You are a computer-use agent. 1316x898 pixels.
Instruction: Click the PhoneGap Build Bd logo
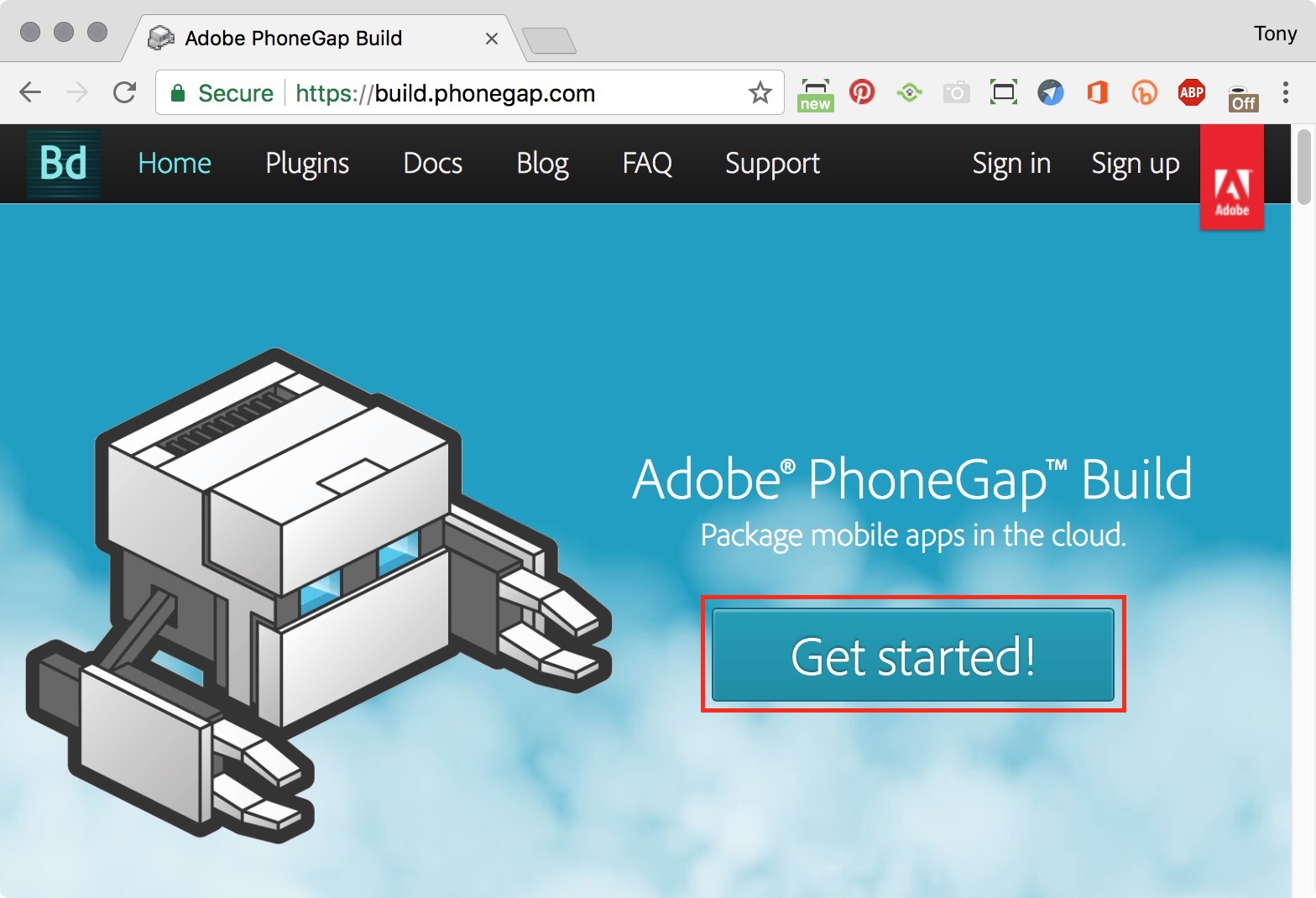pos(64,164)
